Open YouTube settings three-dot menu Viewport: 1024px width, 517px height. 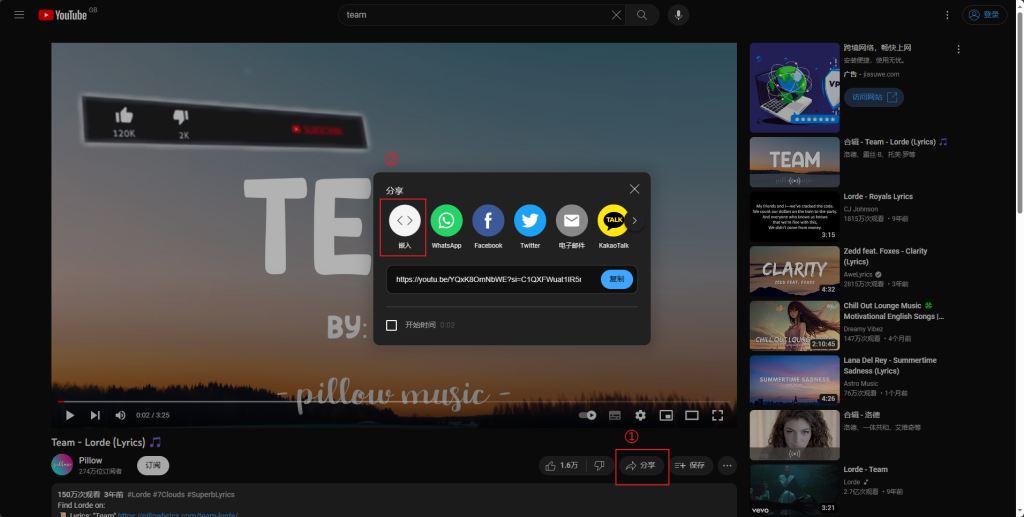click(946, 15)
